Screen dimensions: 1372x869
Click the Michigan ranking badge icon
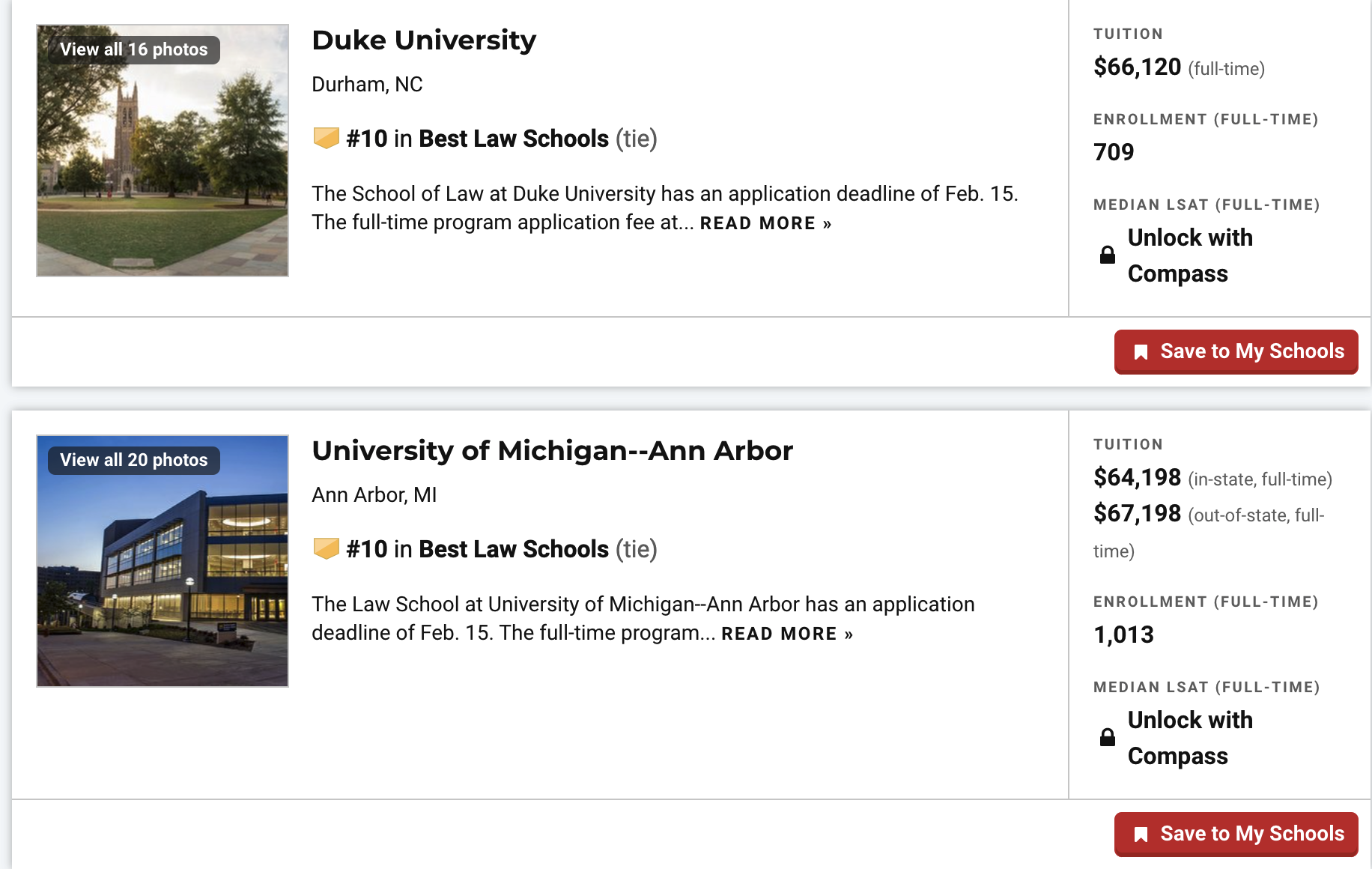[x=326, y=549]
